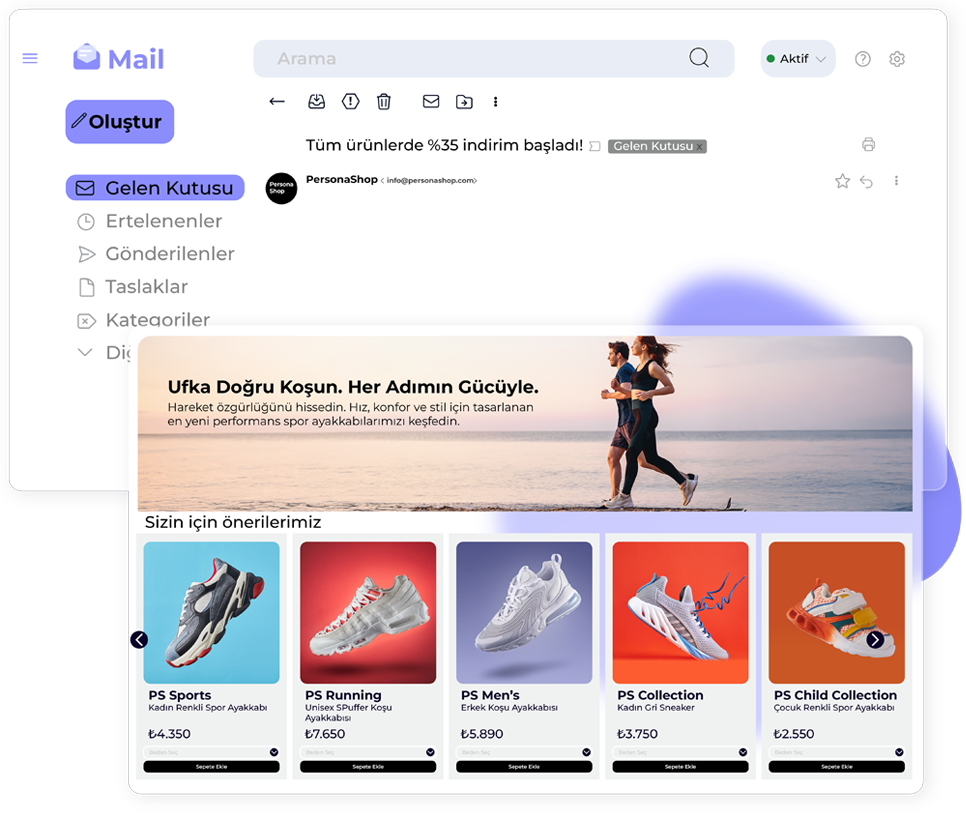966x813 pixels.
Task: Mark the email as unread
Action: pyautogui.click(x=431, y=102)
